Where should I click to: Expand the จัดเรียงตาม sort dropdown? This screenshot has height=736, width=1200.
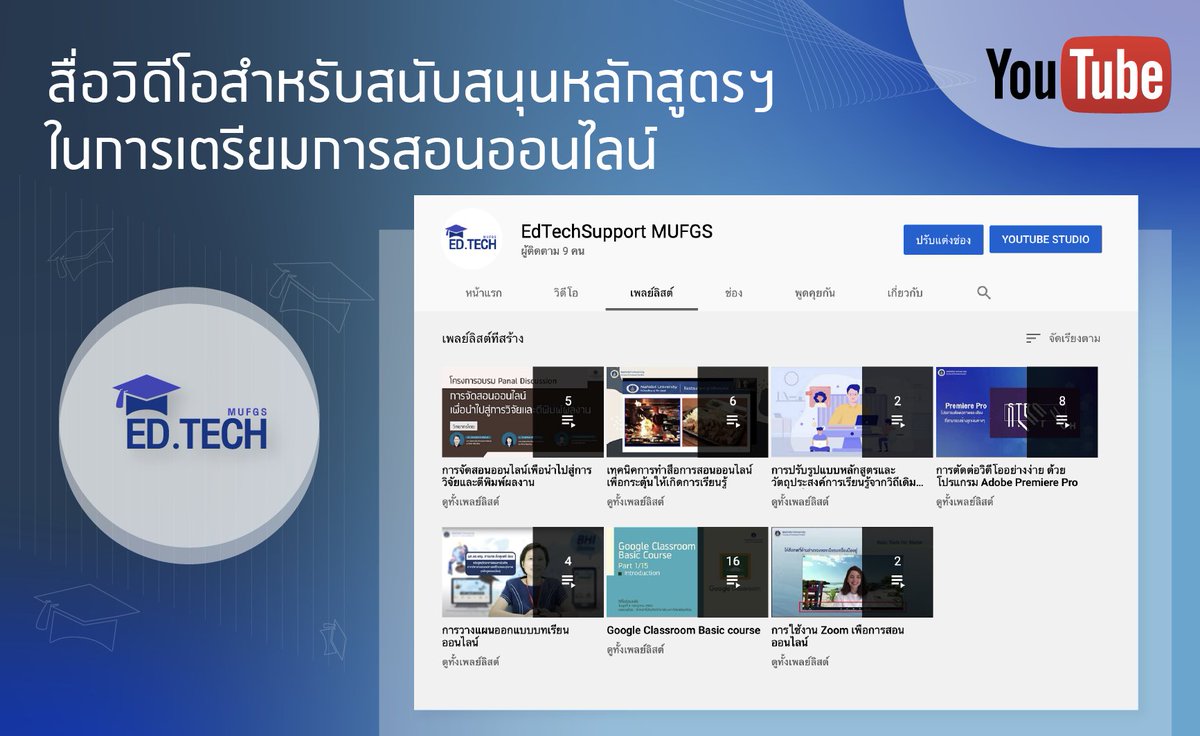click(x=1063, y=338)
